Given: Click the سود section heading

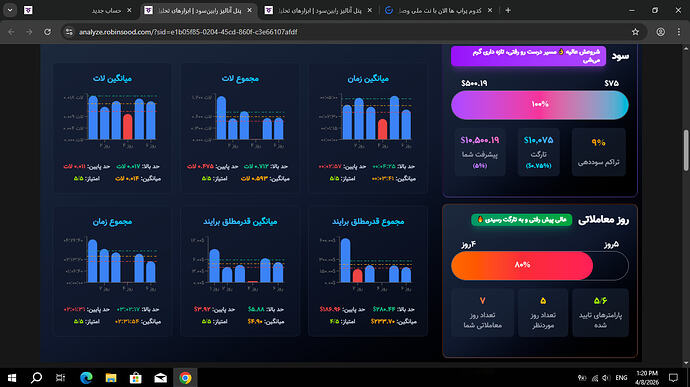Looking at the screenshot, I should tap(620, 56).
